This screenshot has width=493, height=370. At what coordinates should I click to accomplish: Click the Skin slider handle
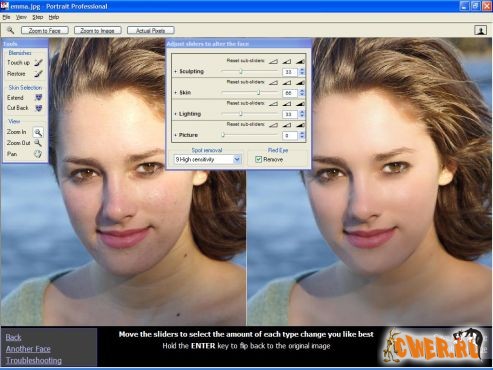click(x=258, y=92)
